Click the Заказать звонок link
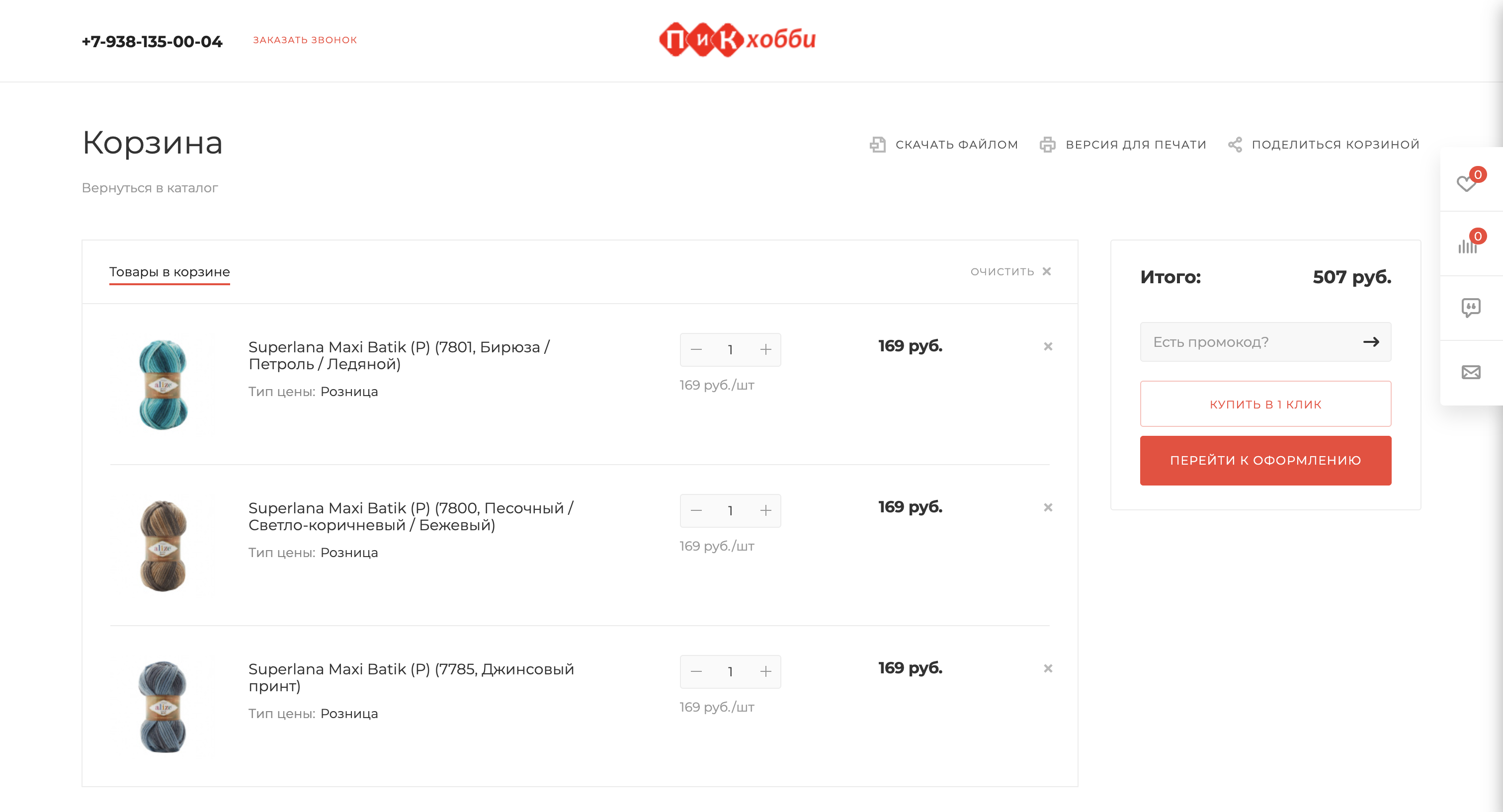Viewport: 1503px width, 812px height. [305, 40]
